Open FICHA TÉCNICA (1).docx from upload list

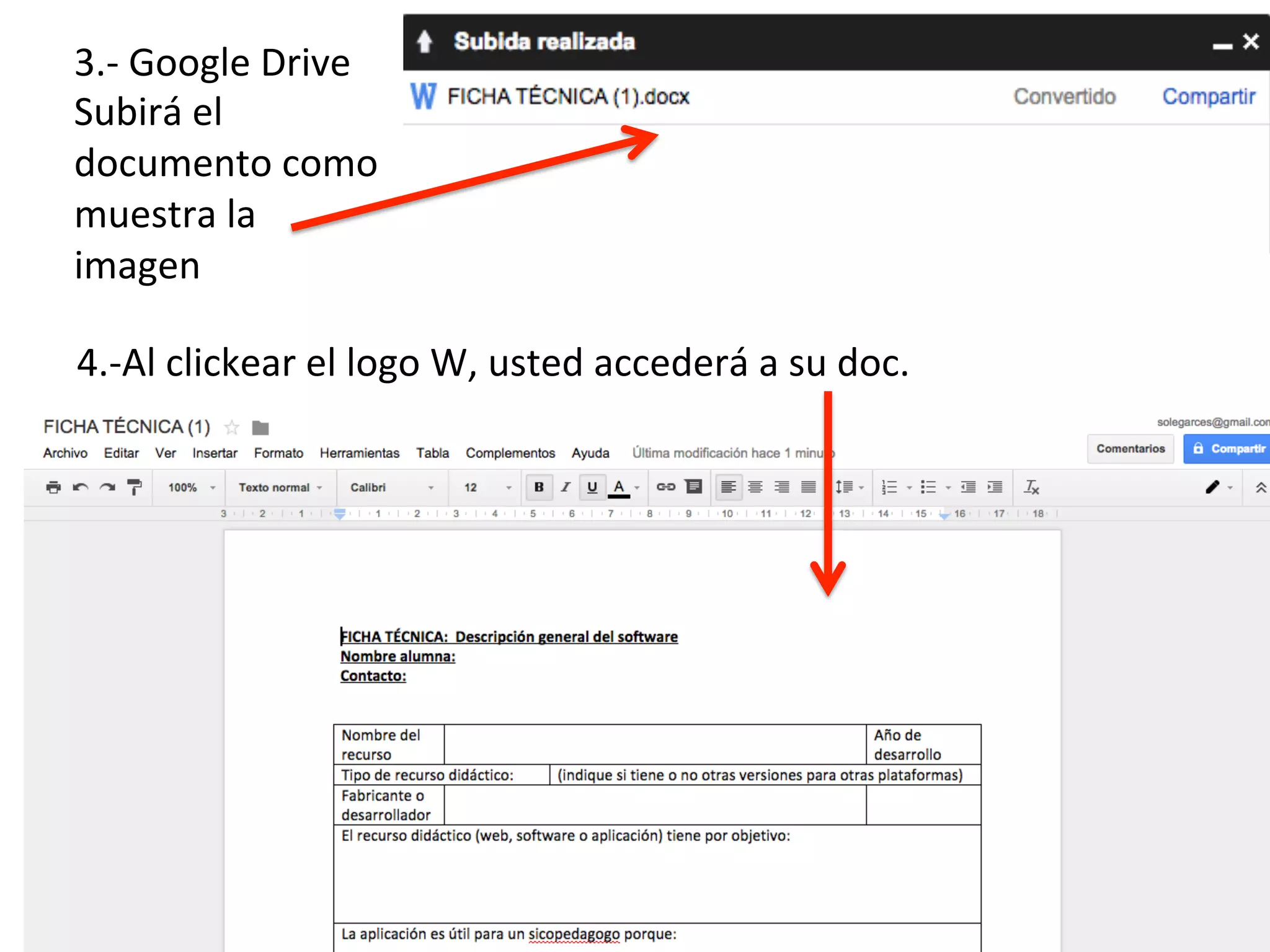coord(568,97)
